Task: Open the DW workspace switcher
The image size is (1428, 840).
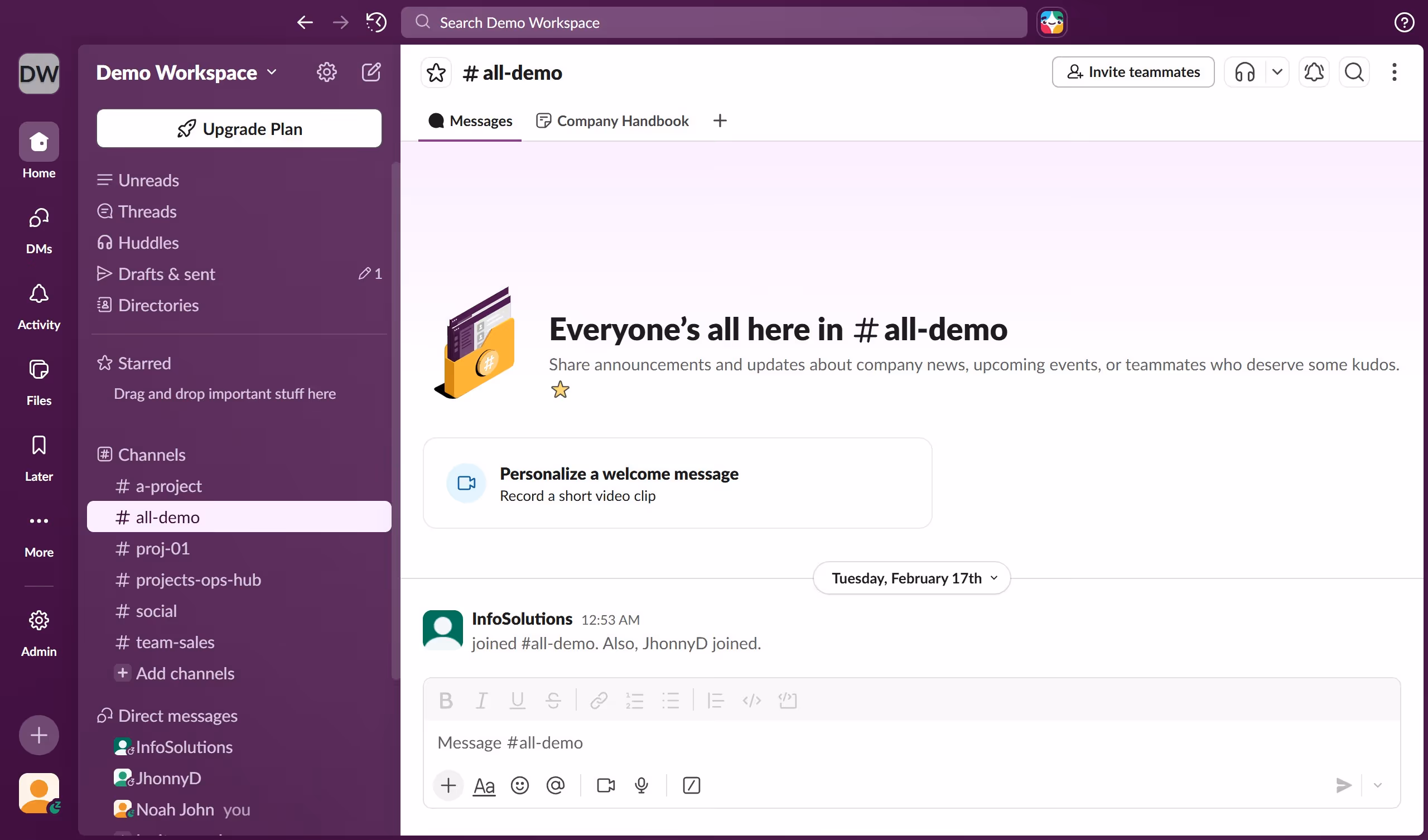Action: tap(38, 73)
